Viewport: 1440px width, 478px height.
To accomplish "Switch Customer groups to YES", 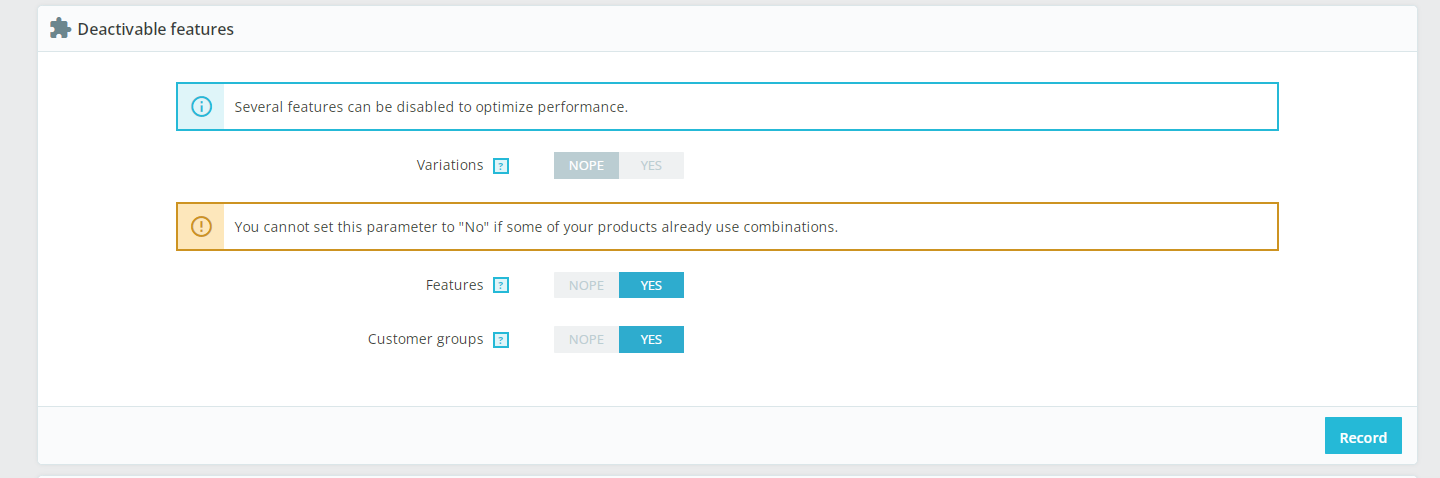I will pos(651,339).
